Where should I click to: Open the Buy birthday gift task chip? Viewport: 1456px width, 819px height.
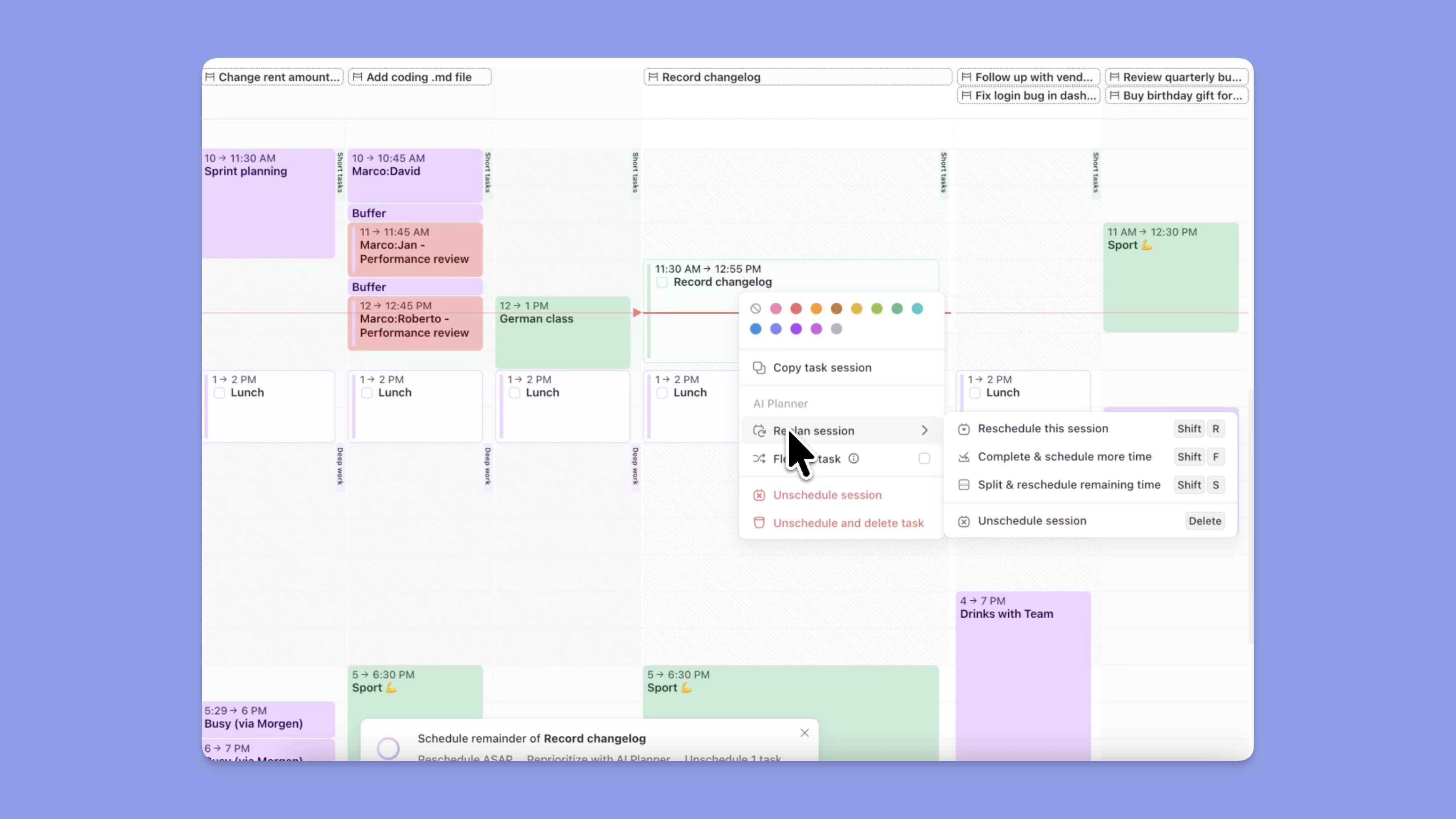click(1176, 96)
